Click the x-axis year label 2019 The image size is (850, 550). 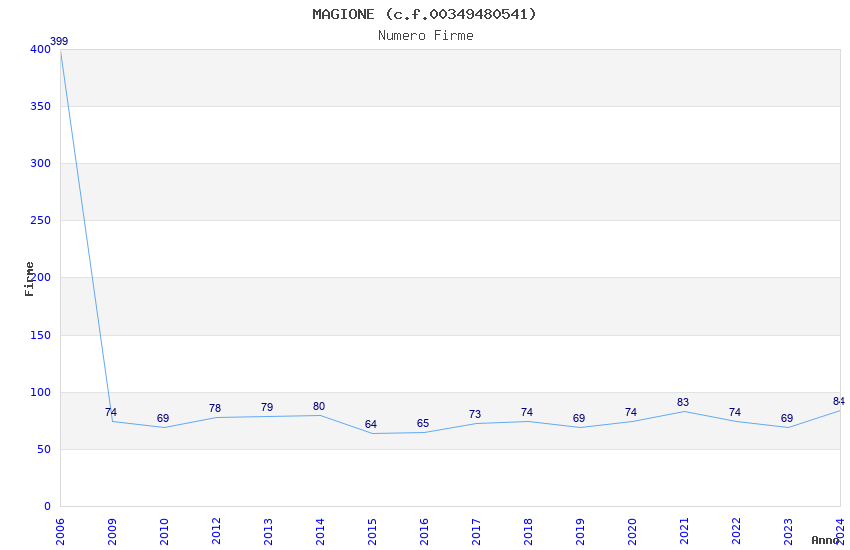tap(581, 531)
